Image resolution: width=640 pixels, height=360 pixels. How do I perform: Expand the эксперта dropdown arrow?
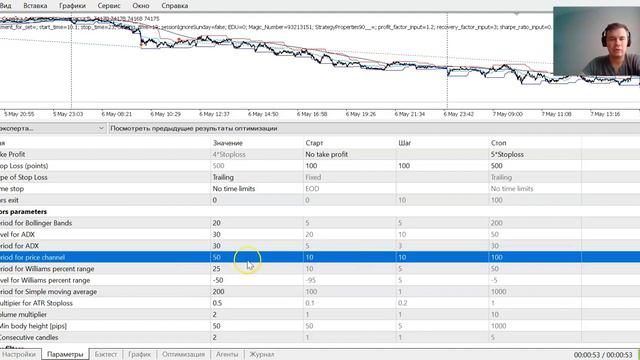click(x=101, y=128)
